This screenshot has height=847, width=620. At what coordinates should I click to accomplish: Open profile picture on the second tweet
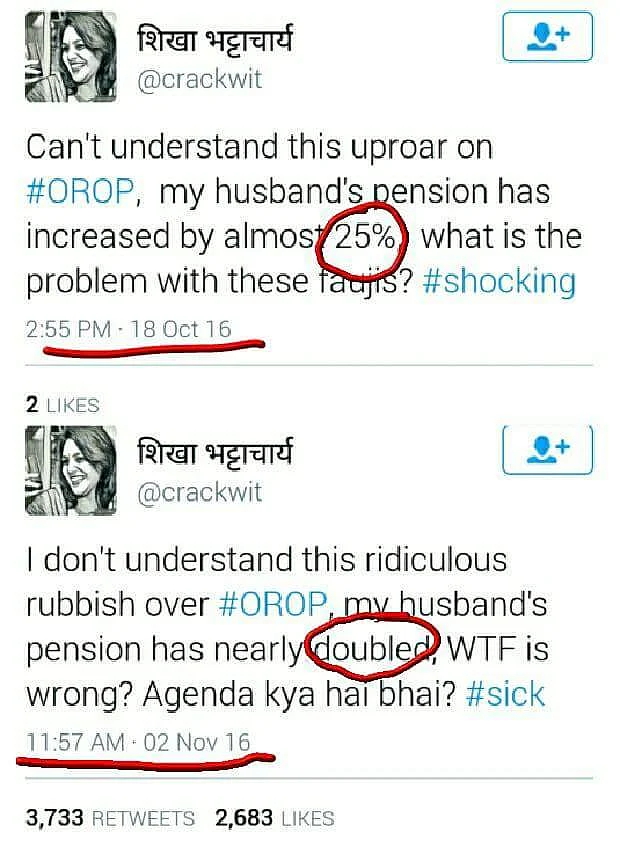pyautogui.click(x=71, y=470)
